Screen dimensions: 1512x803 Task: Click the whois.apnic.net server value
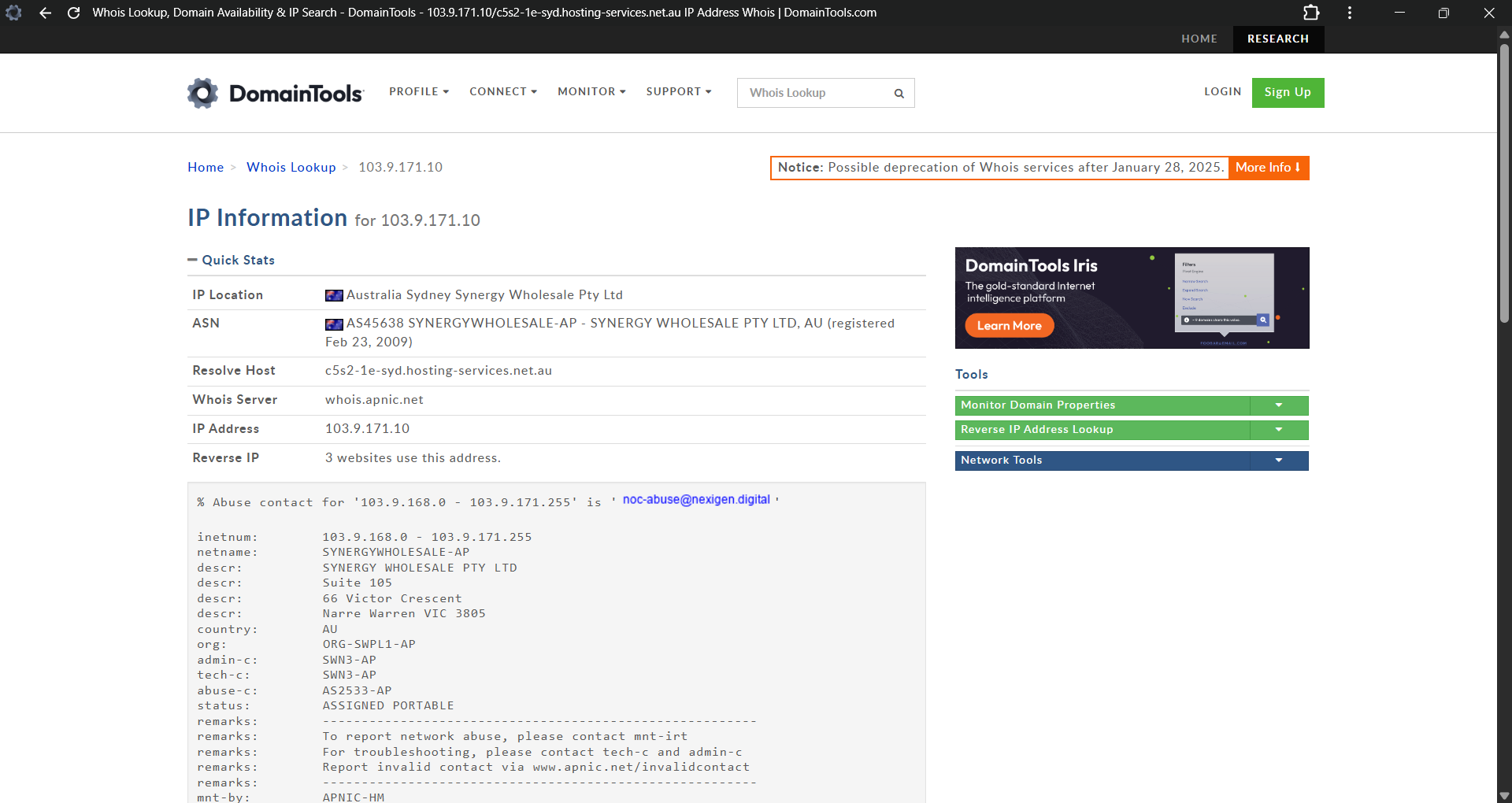(374, 400)
